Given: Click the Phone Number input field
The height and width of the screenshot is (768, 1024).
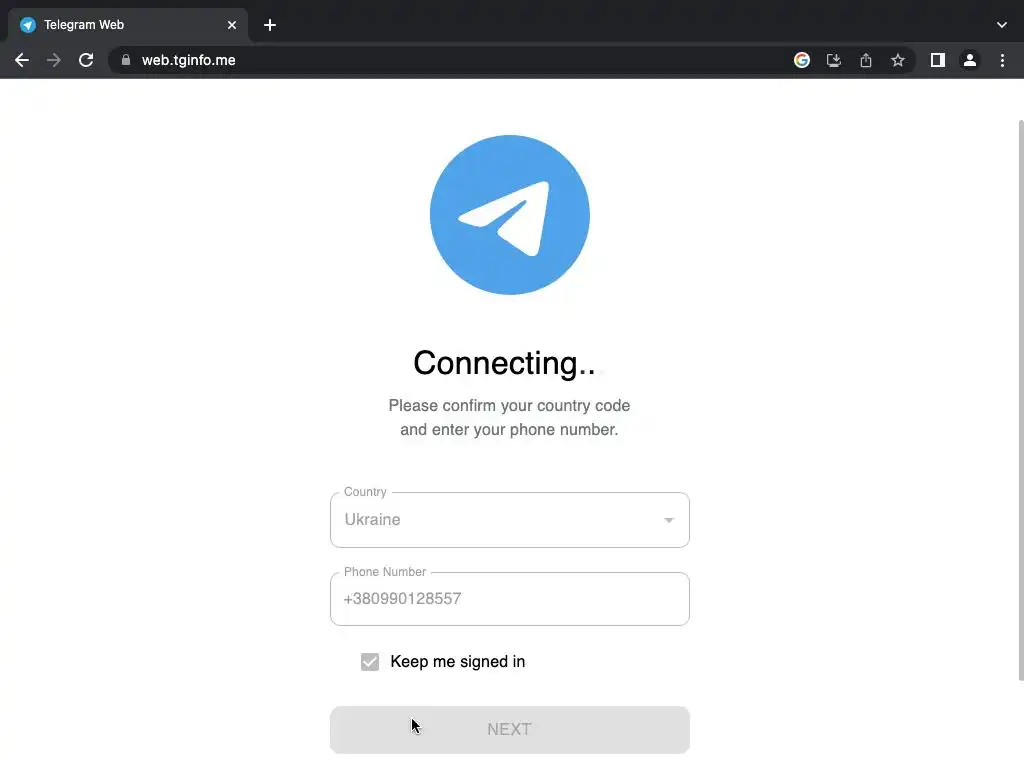Looking at the screenshot, I should point(509,599).
